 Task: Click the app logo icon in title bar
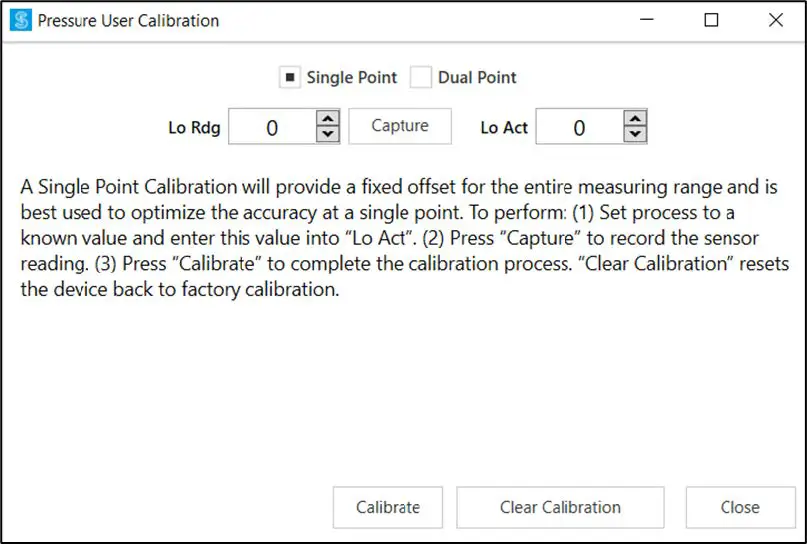[x=21, y=20]
